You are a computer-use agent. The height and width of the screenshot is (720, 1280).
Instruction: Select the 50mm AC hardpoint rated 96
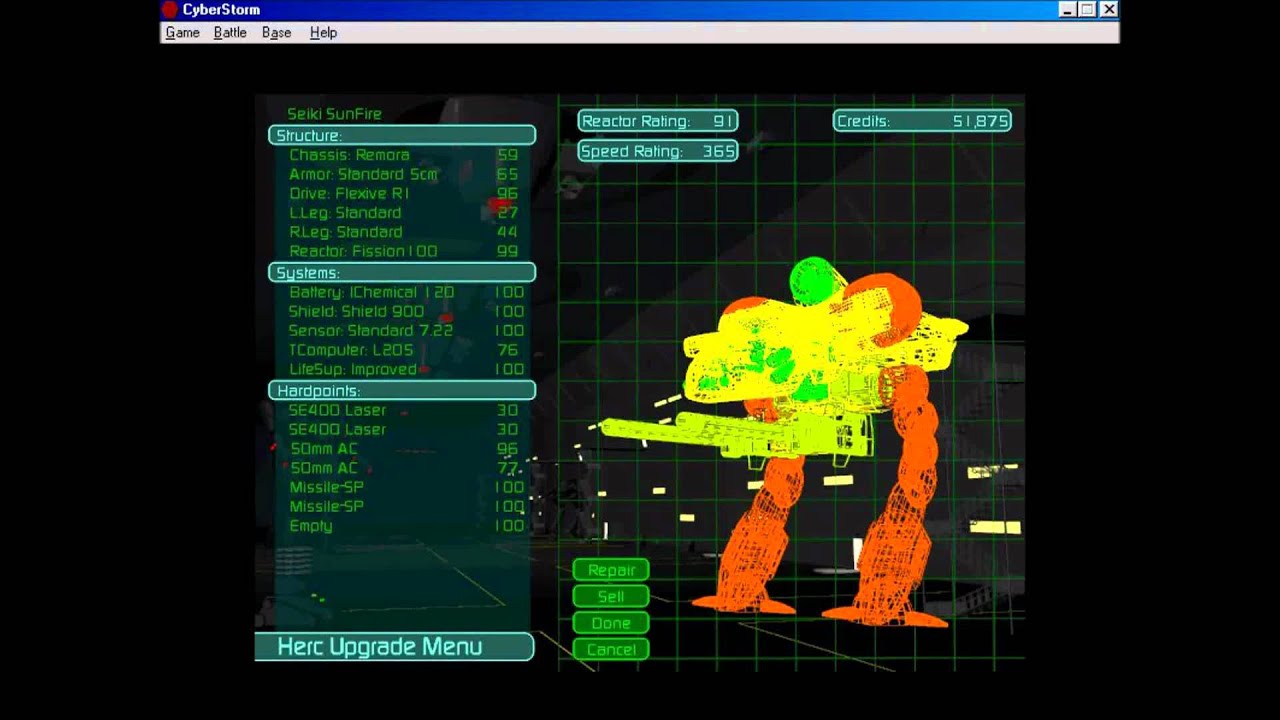pos(406,448)
